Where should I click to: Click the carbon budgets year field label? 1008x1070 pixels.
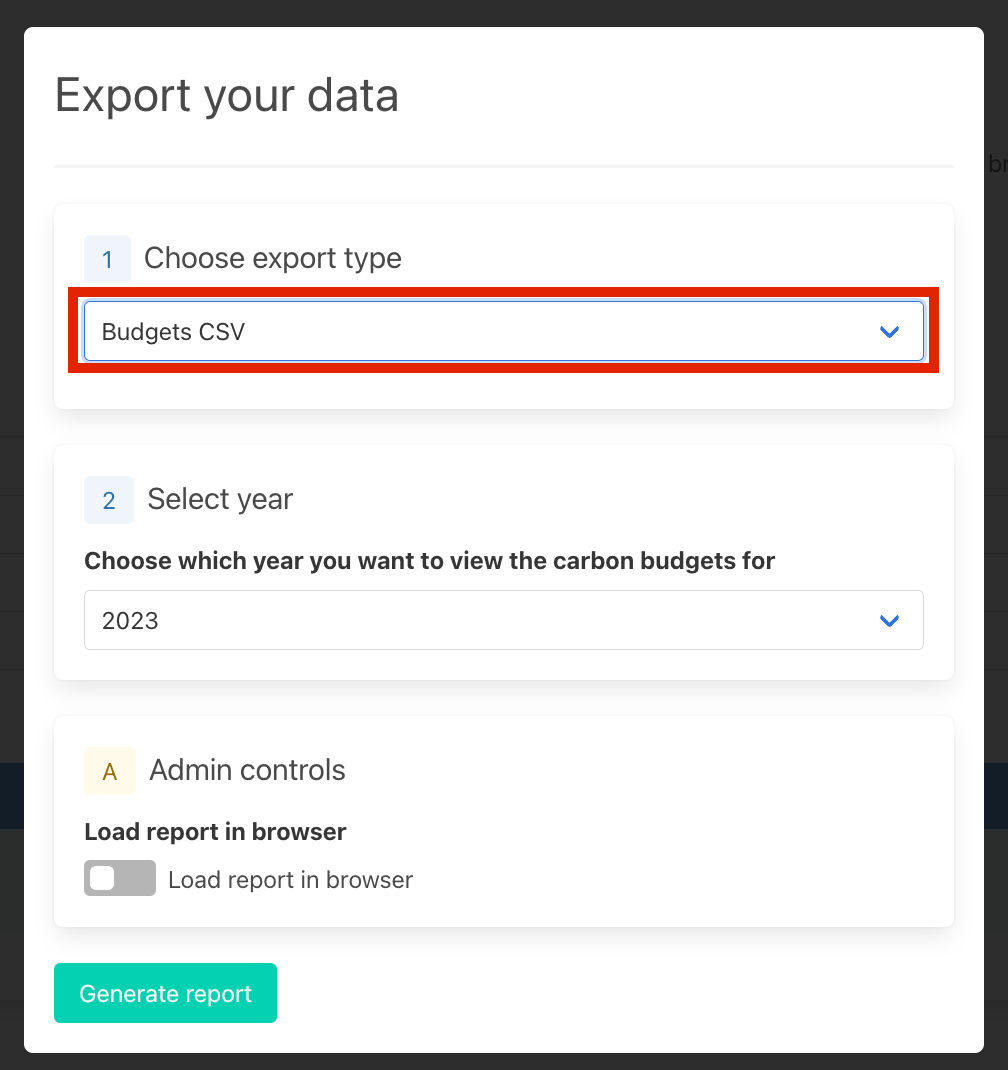click(429, 561)
